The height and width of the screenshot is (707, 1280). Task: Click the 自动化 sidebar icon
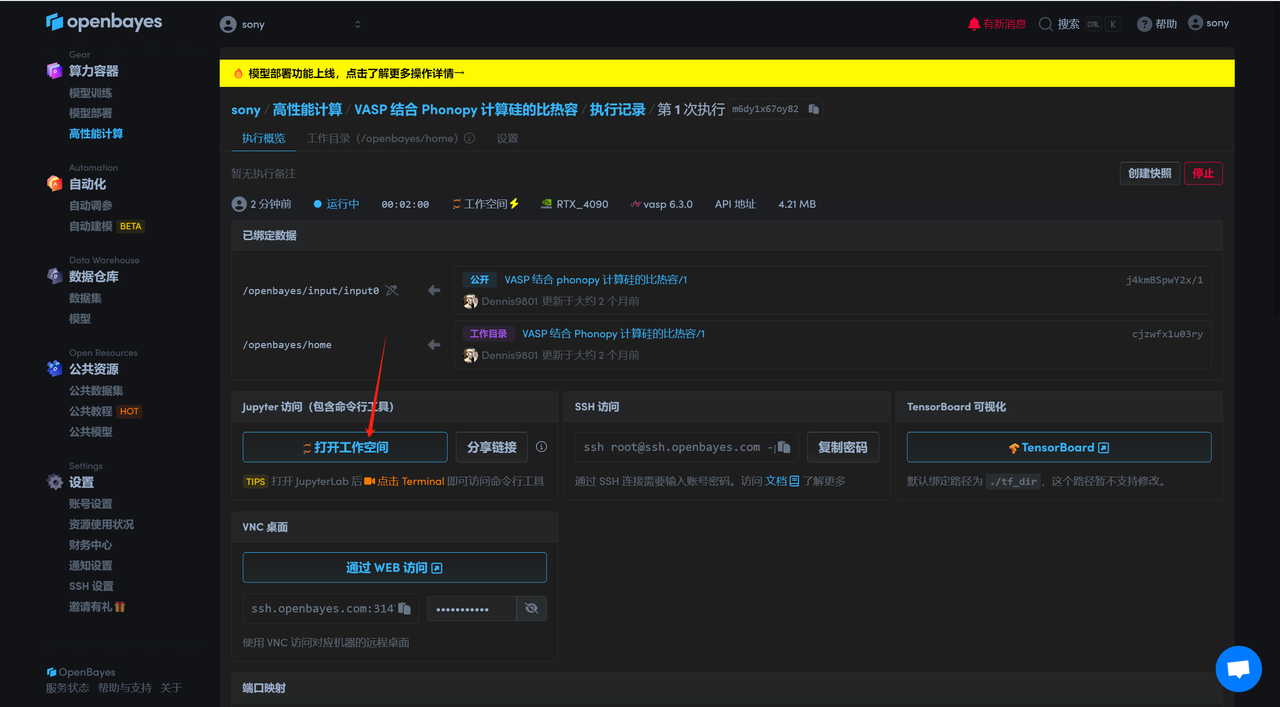point(54,184)
